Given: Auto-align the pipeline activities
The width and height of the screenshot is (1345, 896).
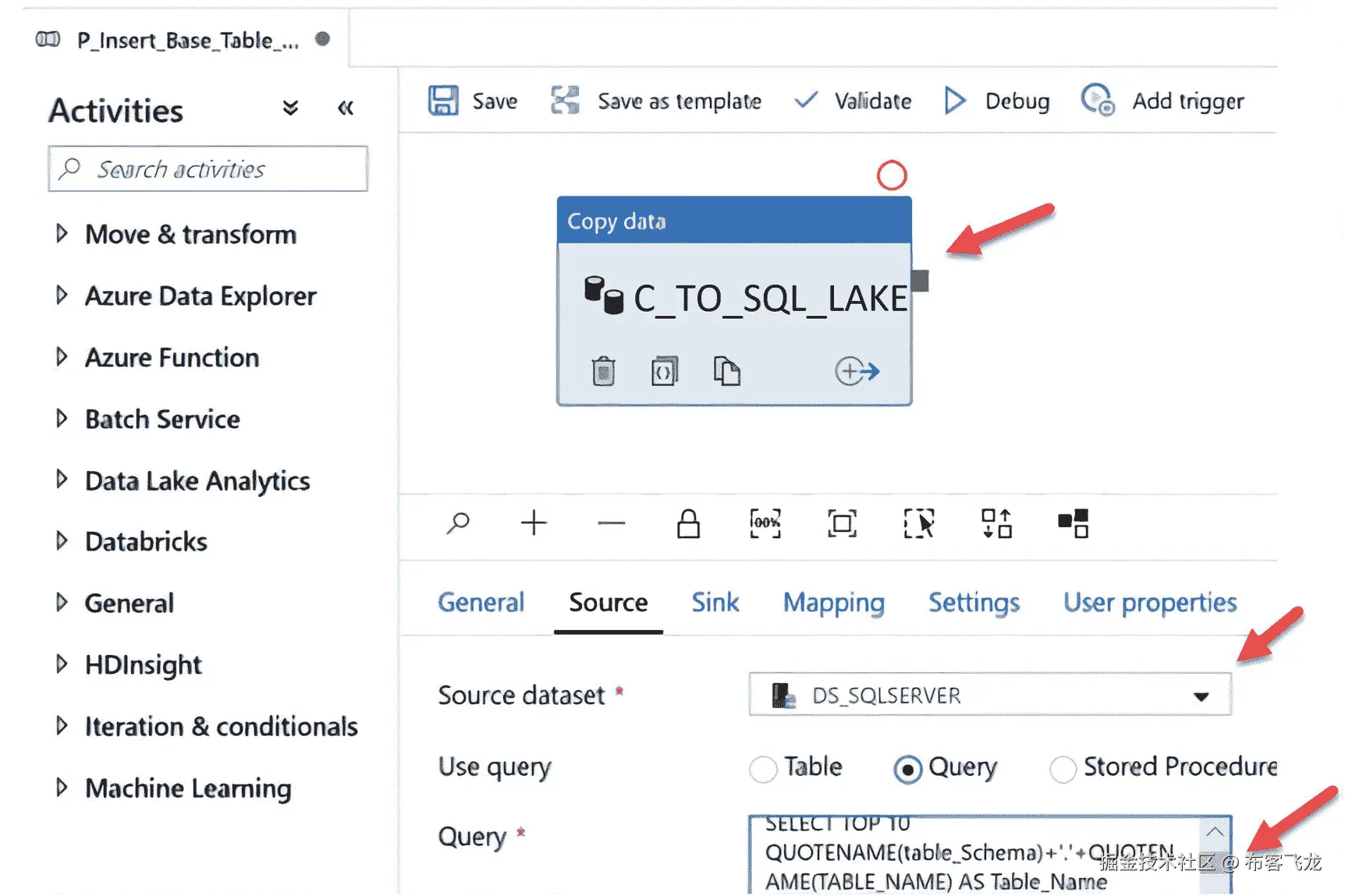Looking at the screenshot, I should click(x=996, y=523).
